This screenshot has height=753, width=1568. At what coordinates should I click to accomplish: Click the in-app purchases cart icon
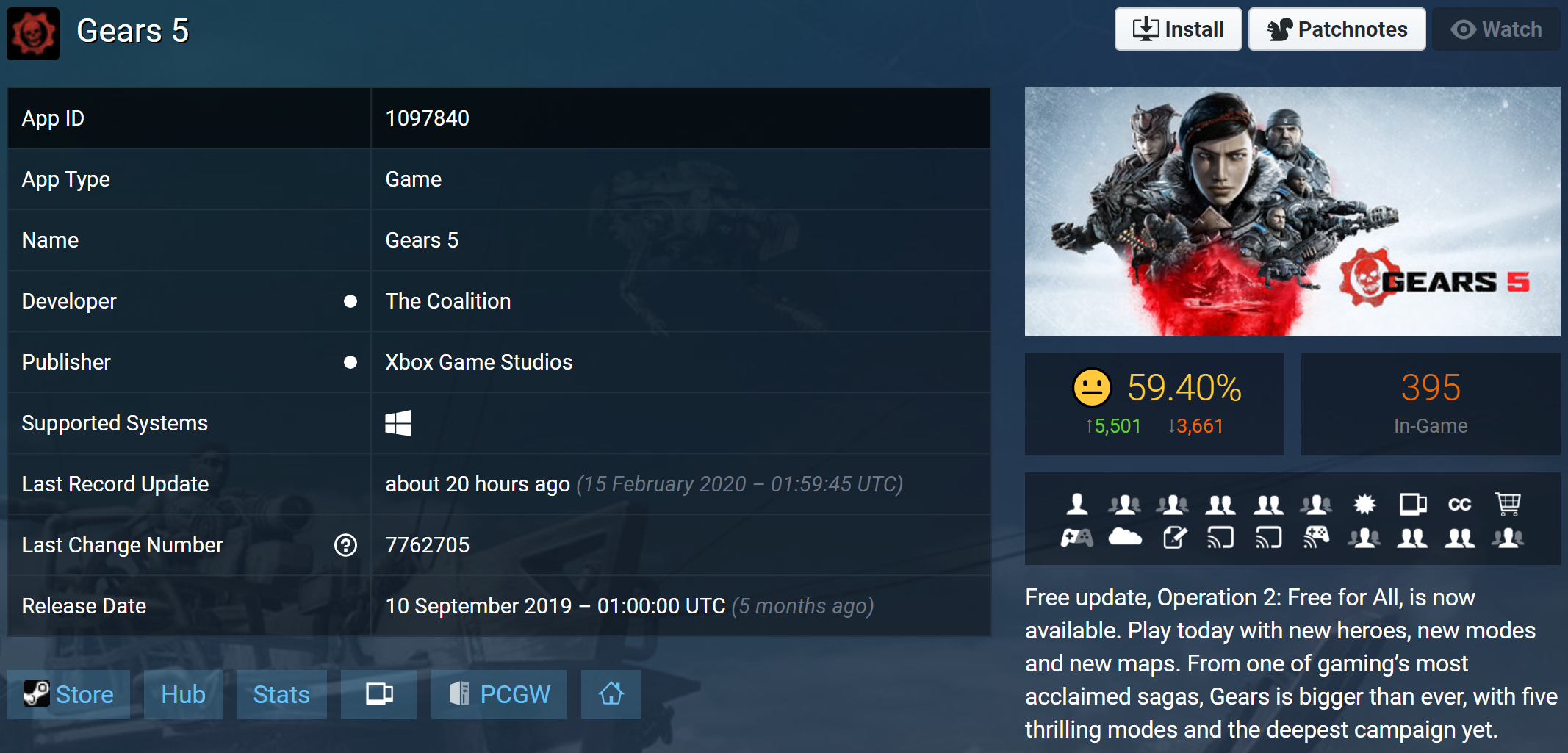[x=1508, y=504]
